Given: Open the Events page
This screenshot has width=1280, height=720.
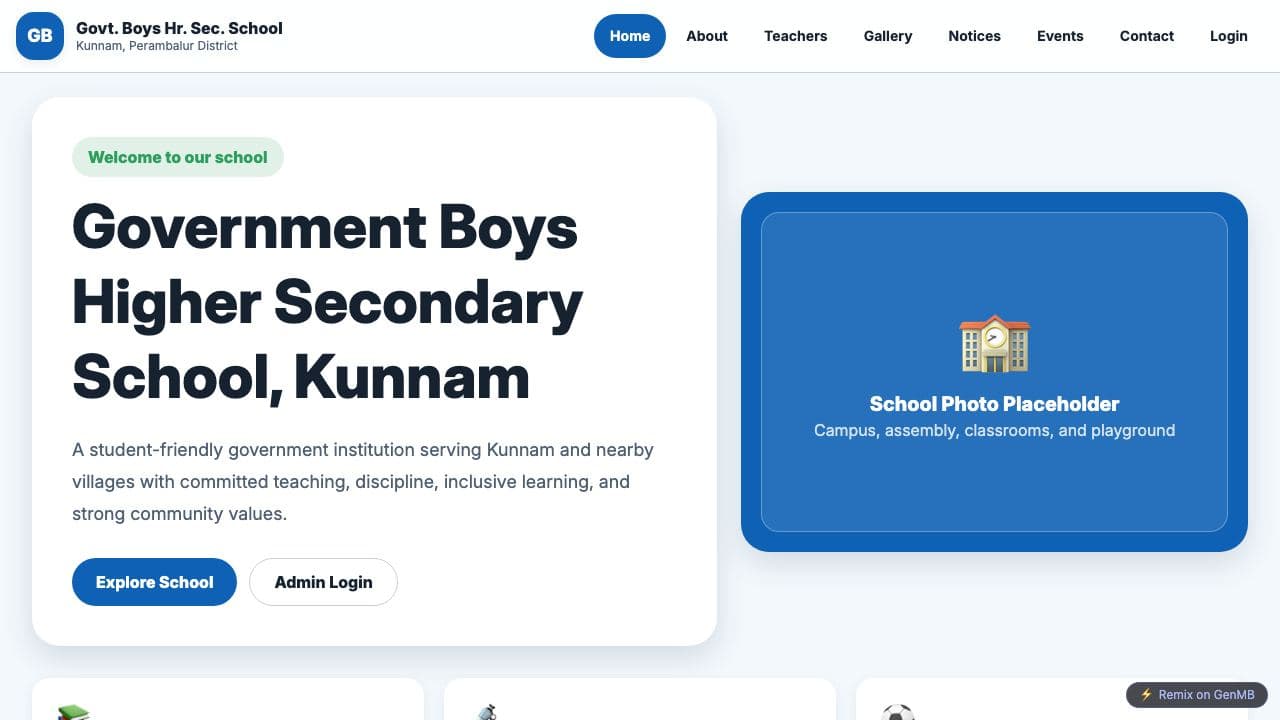Looking at the screenshot, I should click(x=1060, y=36).
